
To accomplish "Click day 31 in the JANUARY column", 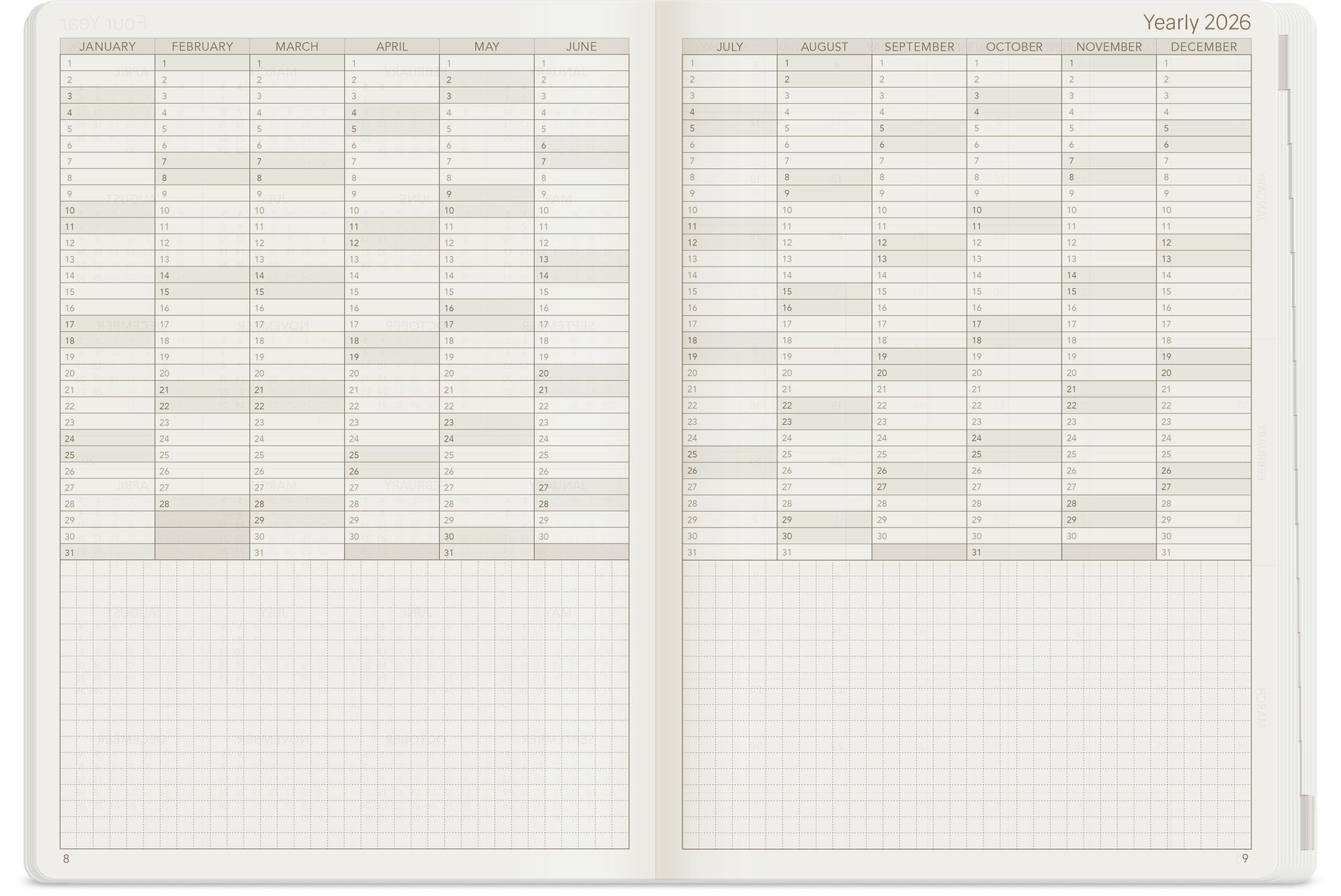I will pos(107,552).
